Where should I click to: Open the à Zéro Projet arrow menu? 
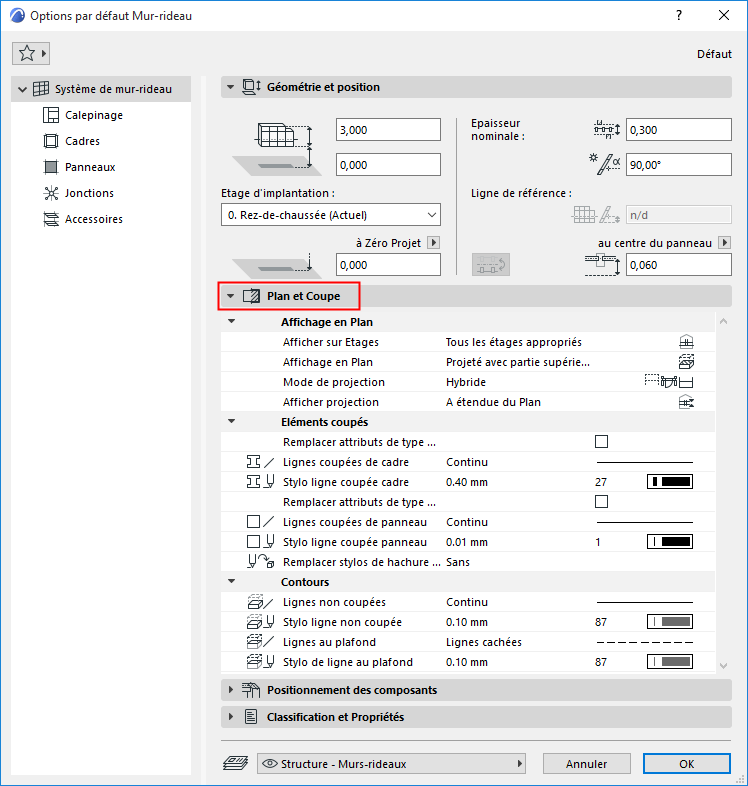(433, 243)
